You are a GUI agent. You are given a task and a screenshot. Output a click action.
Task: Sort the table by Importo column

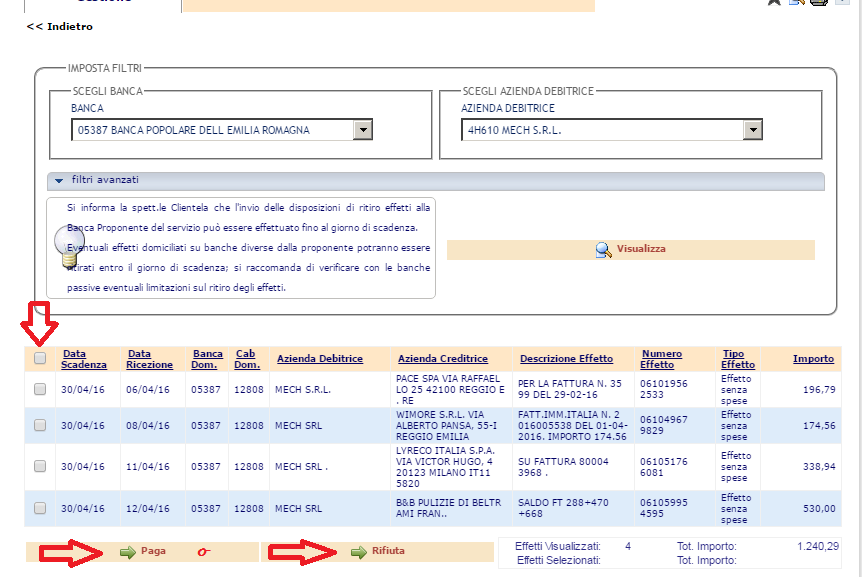pos(813,359)
